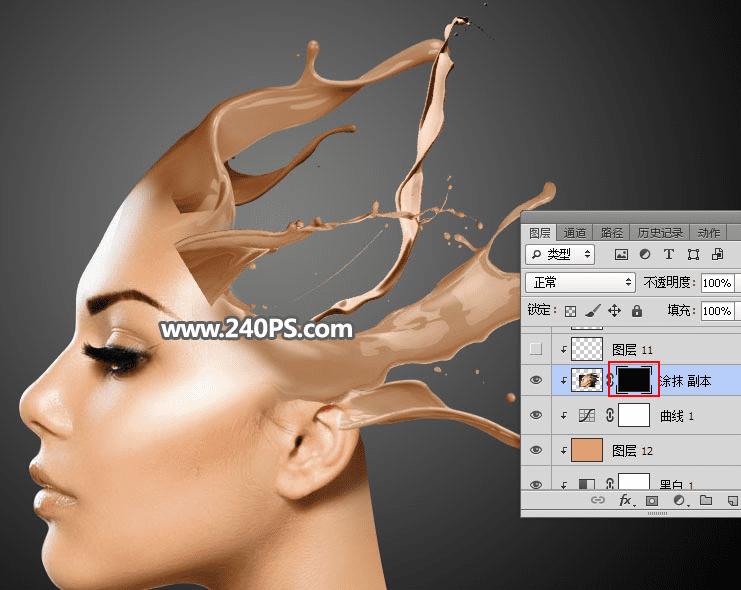
Task: Lock all padlock icon
Action: [x=637, y=311]
